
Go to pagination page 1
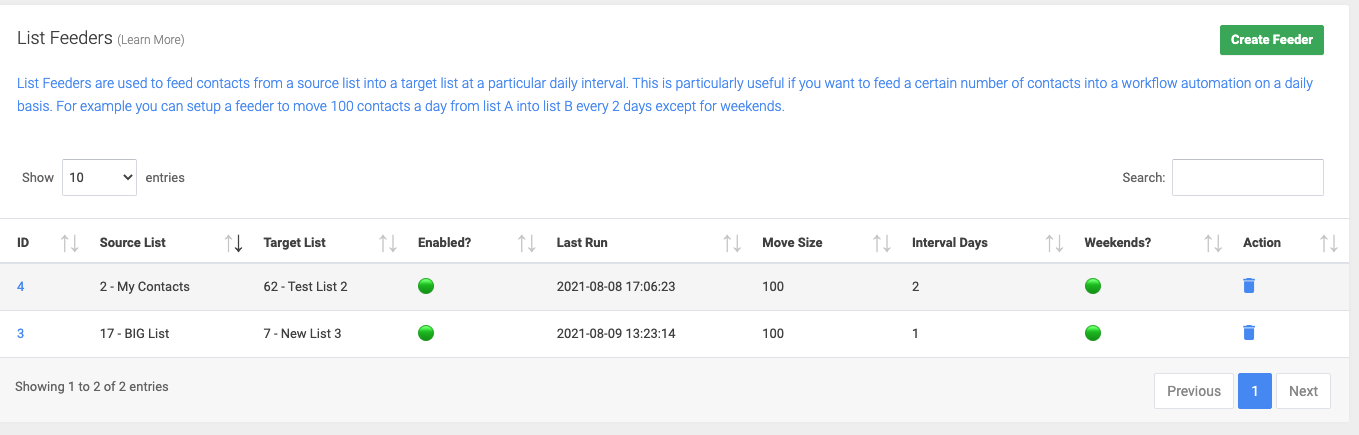click(x=1254, y=391)
